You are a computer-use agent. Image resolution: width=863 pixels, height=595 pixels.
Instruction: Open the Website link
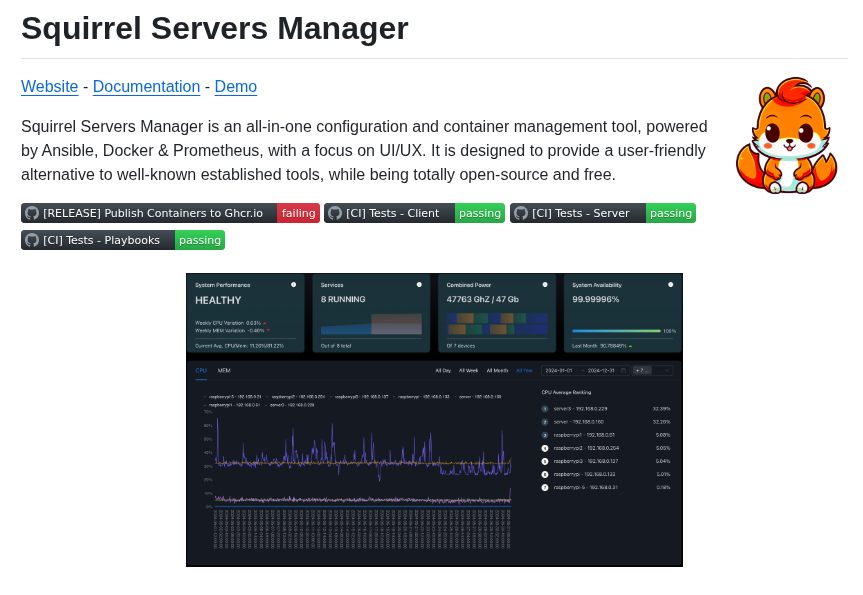click(50, 86)
